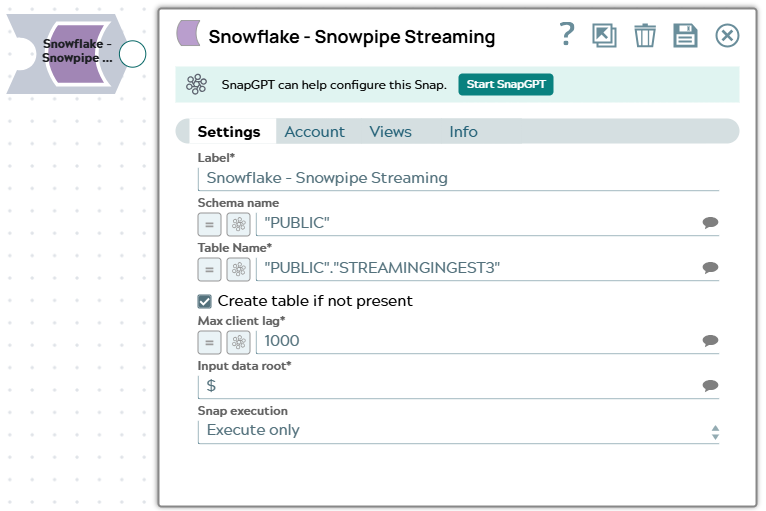
Task: Open SnapGPT helper for Table Name
Action: [238, 269]
